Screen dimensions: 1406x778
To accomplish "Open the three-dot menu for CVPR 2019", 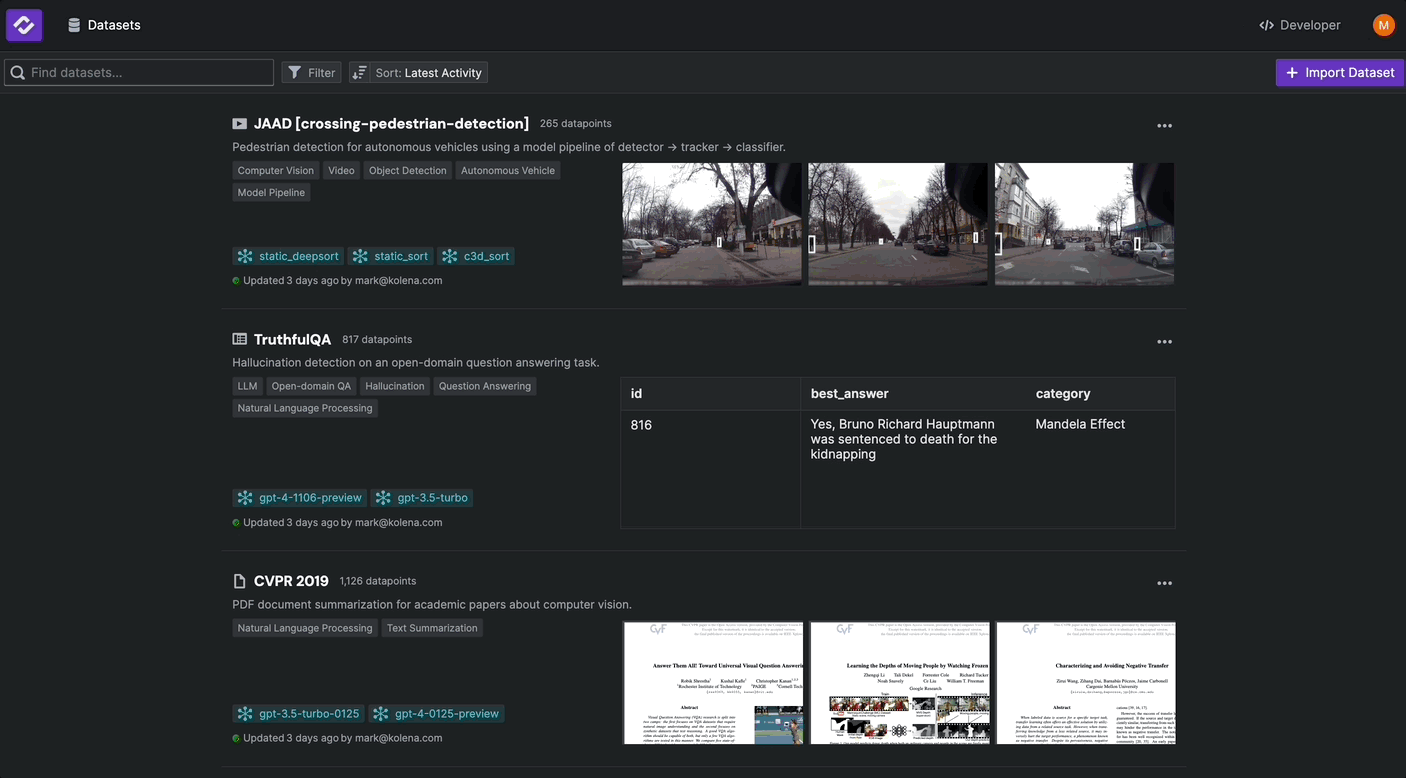I will (x=1164, y=582).
